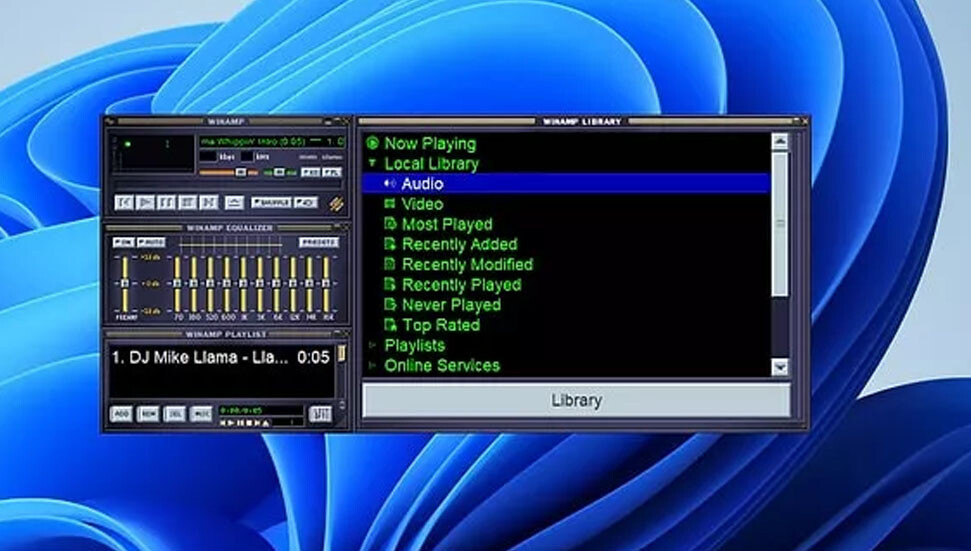This screenshot has height=551, width=971.
Task: Click the Previous track button
Action: [124, 202]
